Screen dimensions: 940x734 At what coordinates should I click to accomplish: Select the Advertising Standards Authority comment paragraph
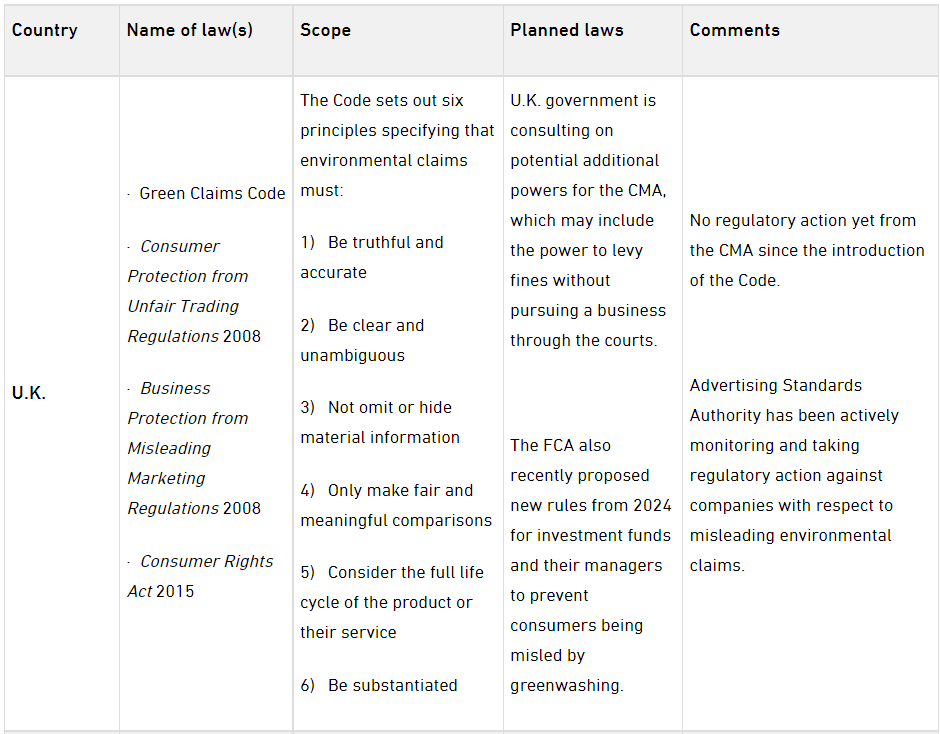click(794, 475)
